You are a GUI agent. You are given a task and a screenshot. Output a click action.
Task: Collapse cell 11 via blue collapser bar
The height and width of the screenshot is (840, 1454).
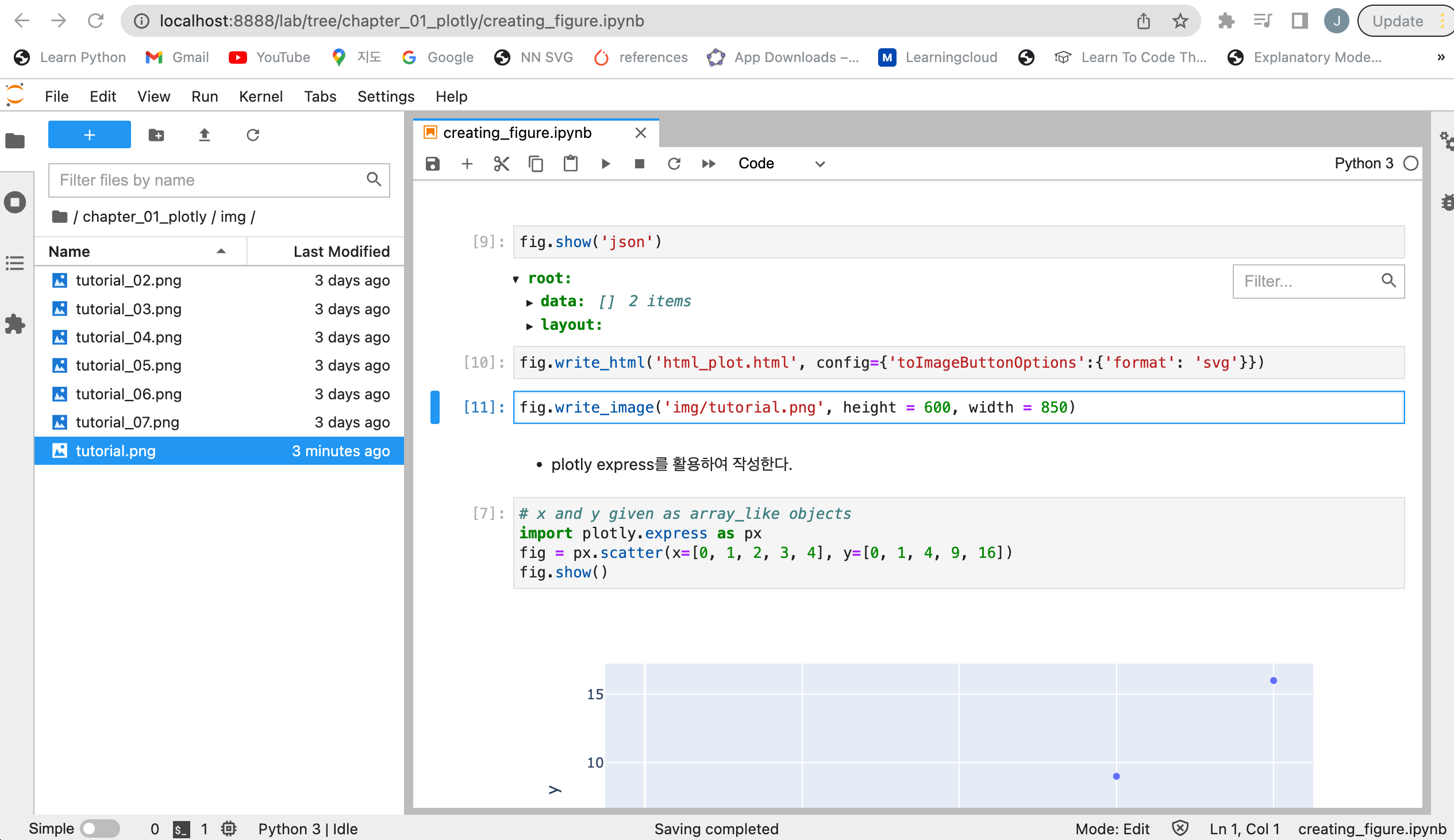[x=435, y=407]
